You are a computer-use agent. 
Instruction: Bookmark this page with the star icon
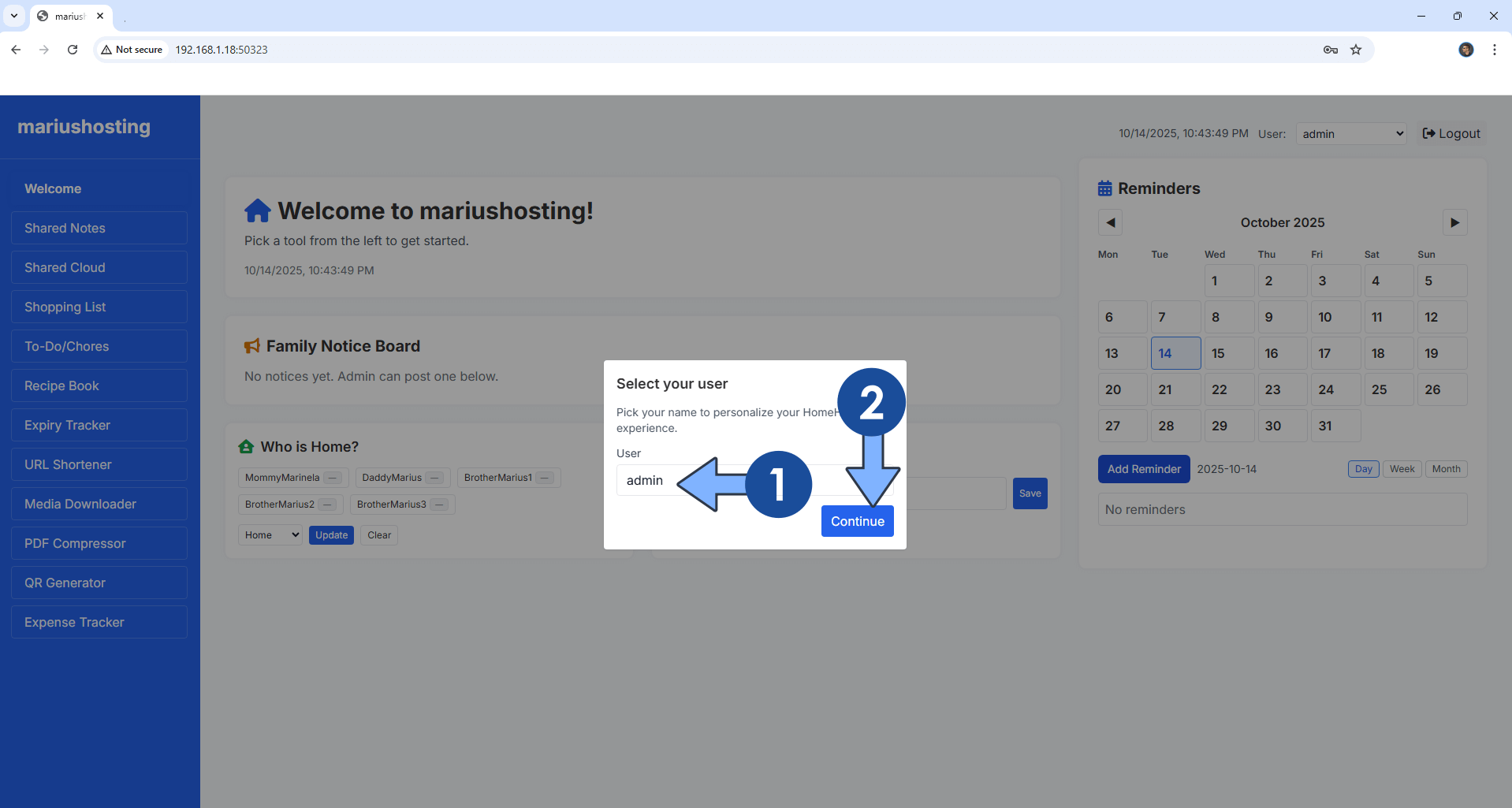click(1356, 50)
